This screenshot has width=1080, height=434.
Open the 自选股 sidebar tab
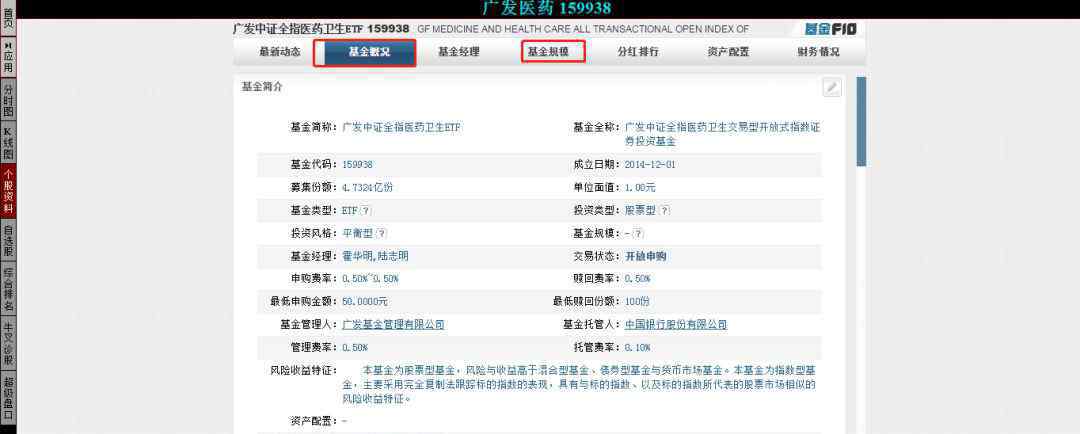8,242
